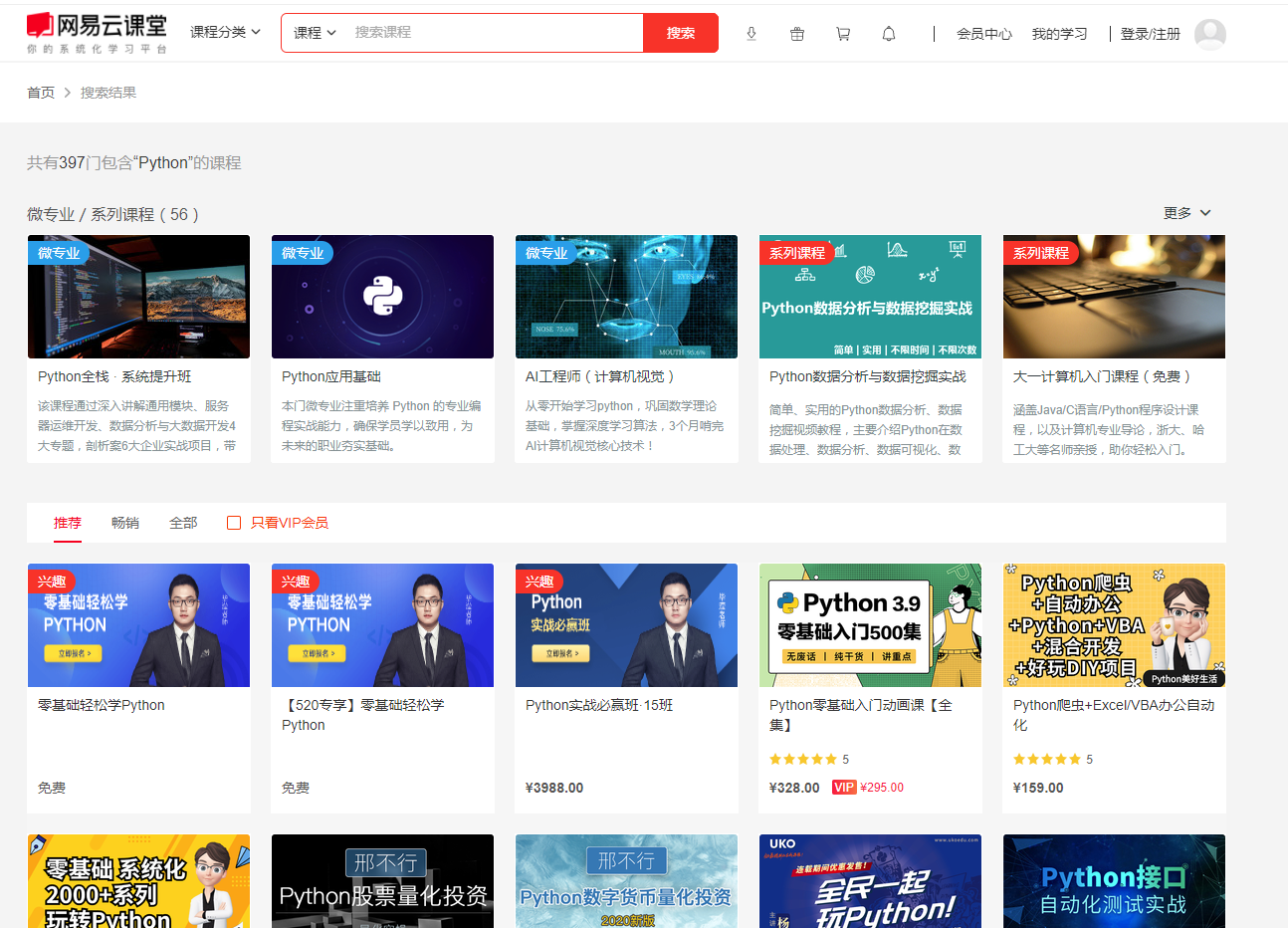Open the notification bell icon
Viewport: 1288px width, 928px height.
(x=889, y=34)
